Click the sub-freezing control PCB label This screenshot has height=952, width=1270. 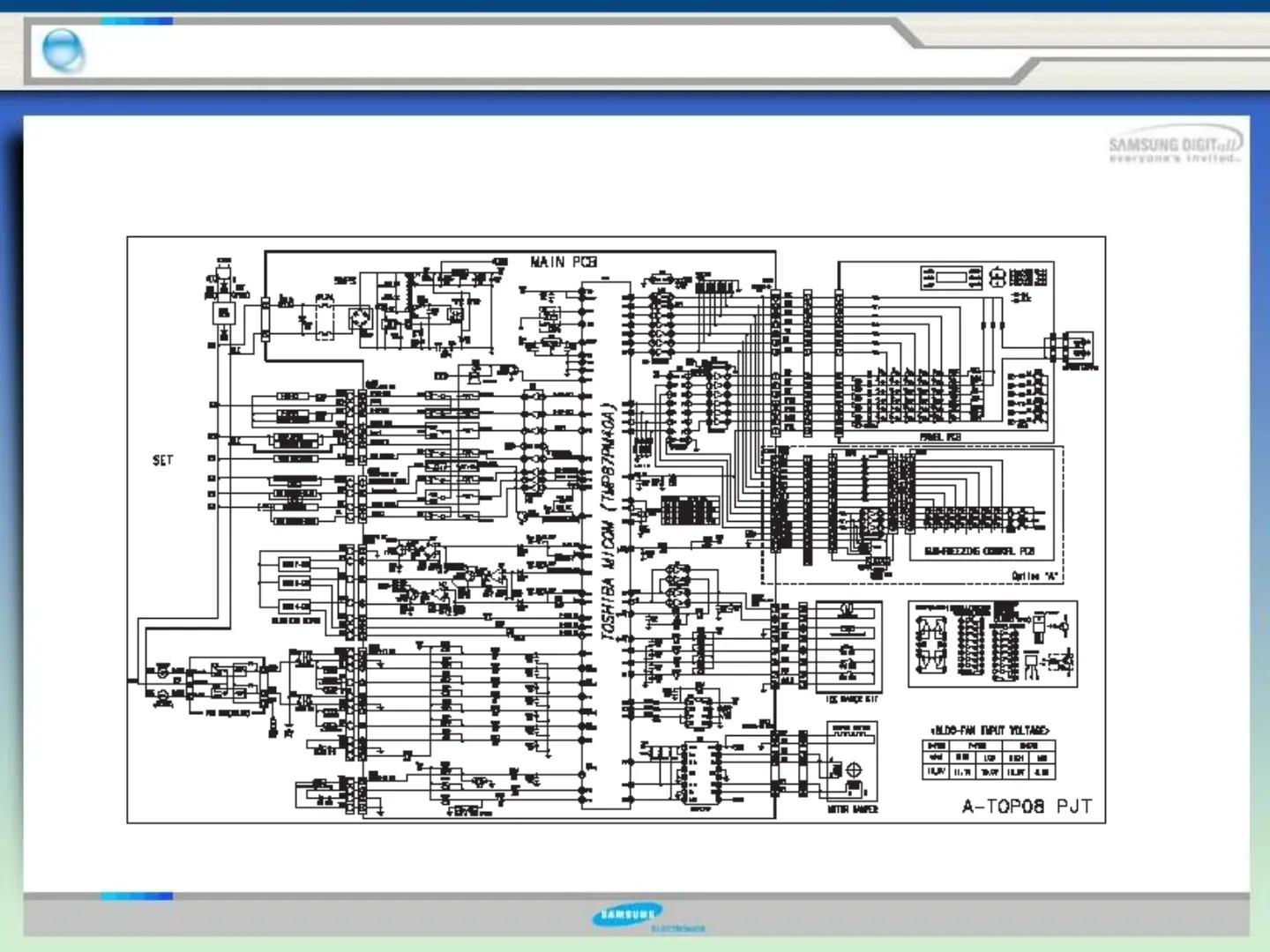coord(979,551)
